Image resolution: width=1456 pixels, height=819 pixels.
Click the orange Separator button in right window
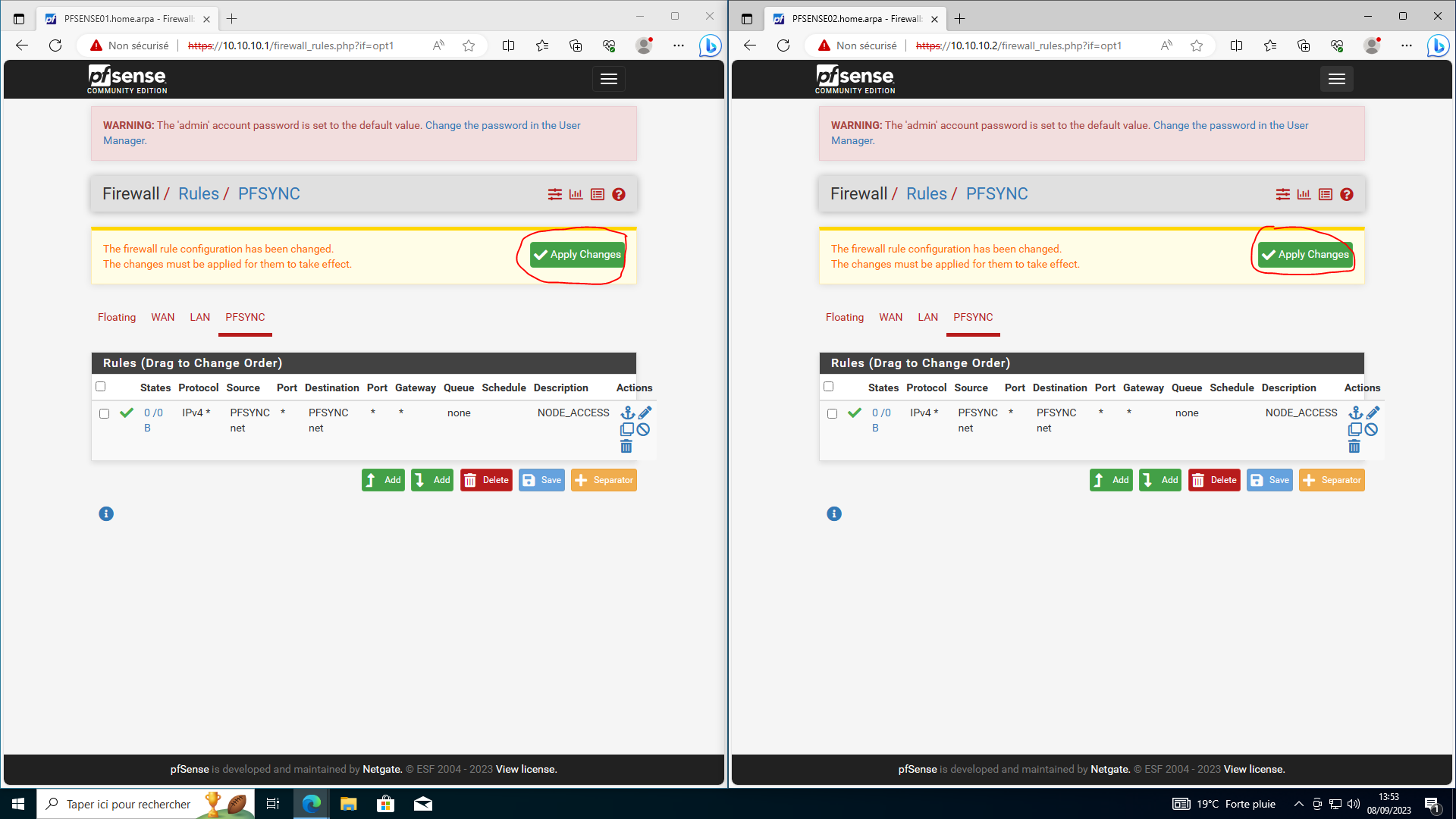pyautogui.click(x=1332, y=480)
